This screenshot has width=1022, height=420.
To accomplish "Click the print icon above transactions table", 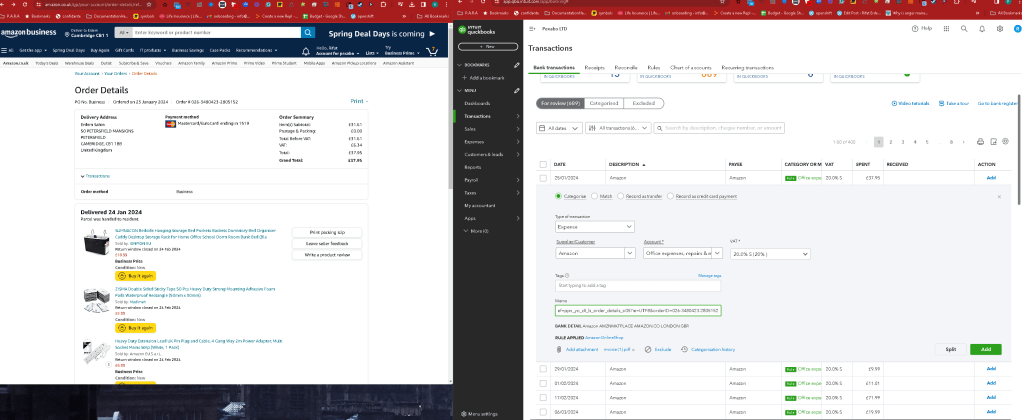I will coord(980,142).
